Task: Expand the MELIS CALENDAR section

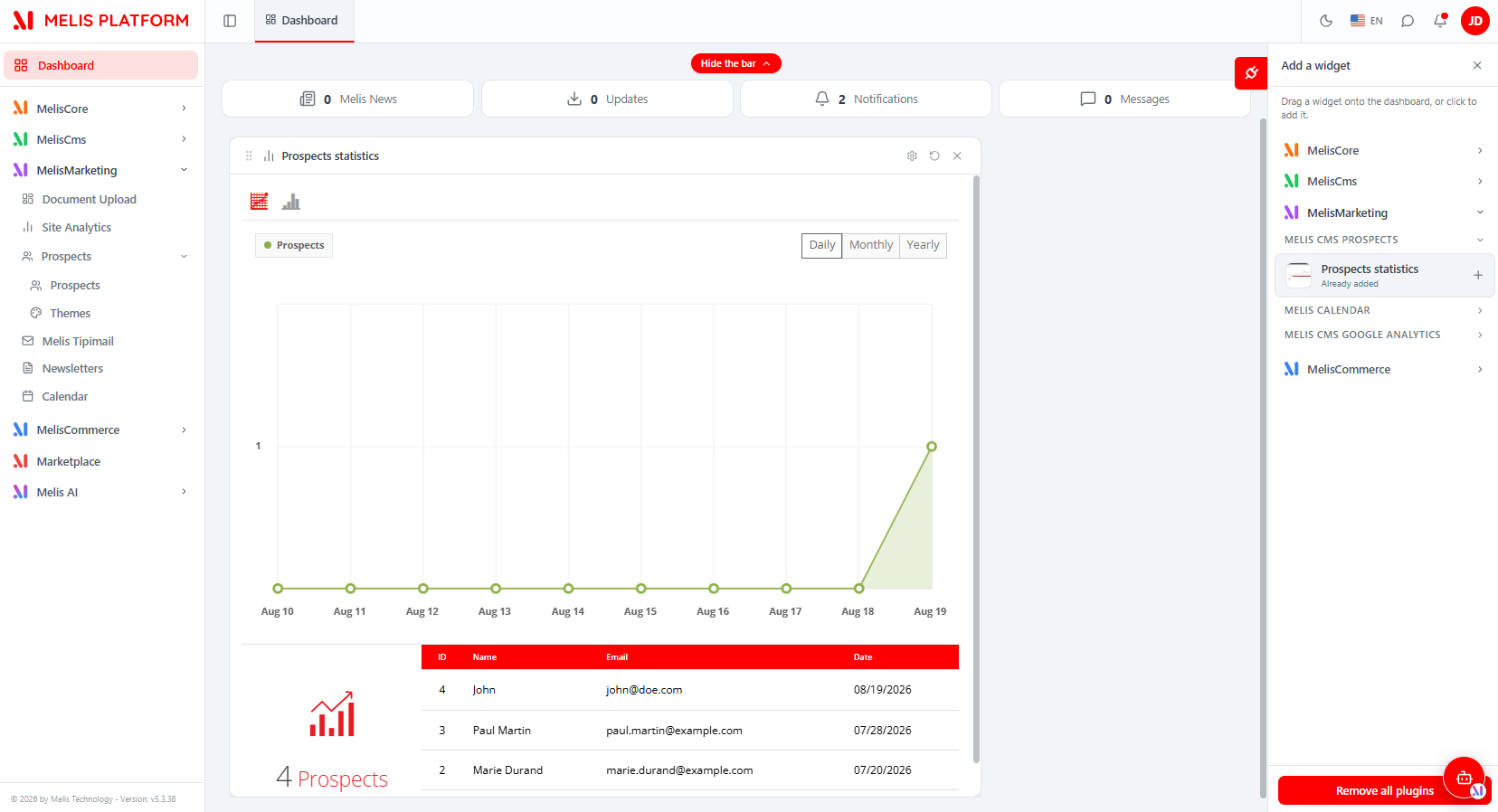Action: (x=1383, y=310)
